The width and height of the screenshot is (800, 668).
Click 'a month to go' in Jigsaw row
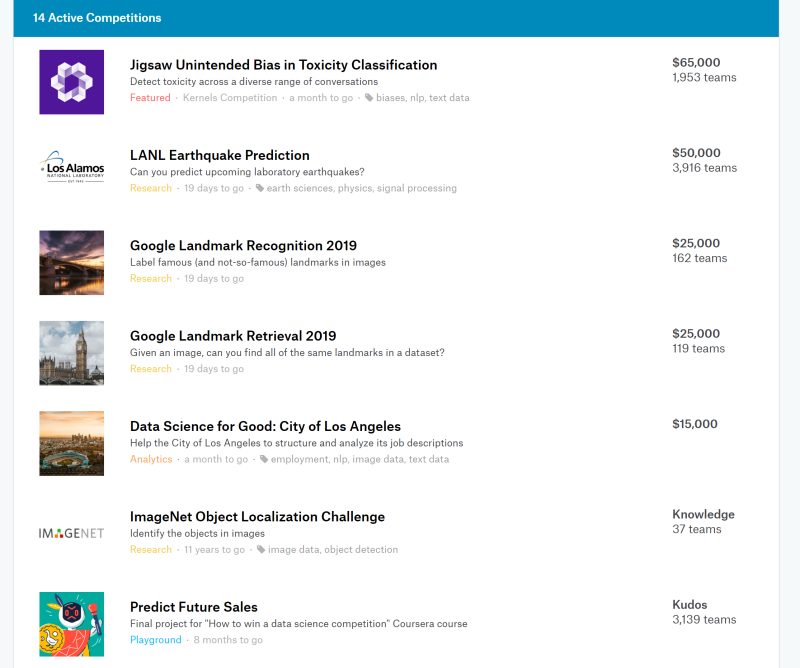(x=321, y=98)
